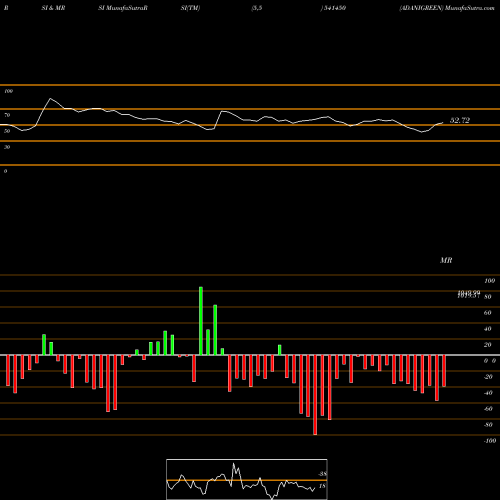Viewport: 500px width, 500px height.
Task: Click the 541450 code in the header
Action: (x=335, y=8)
